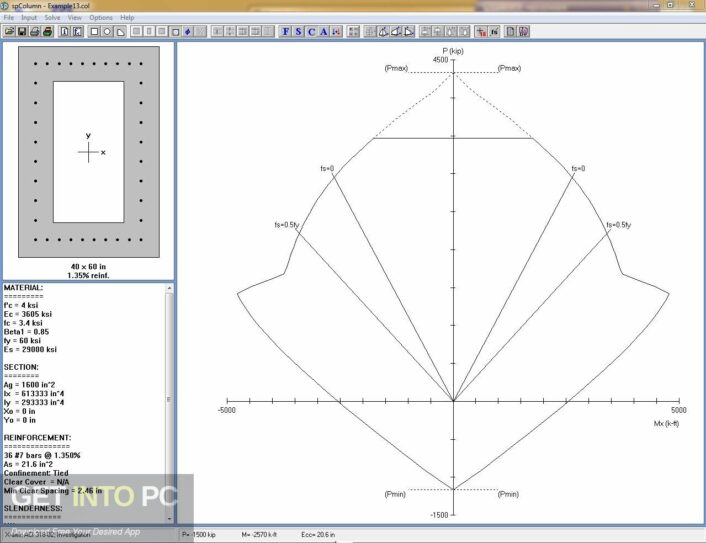The height and width of the screenshot is (543, 706).
Task: Click the blue S toolbar button
Action: tap(298, 32)
